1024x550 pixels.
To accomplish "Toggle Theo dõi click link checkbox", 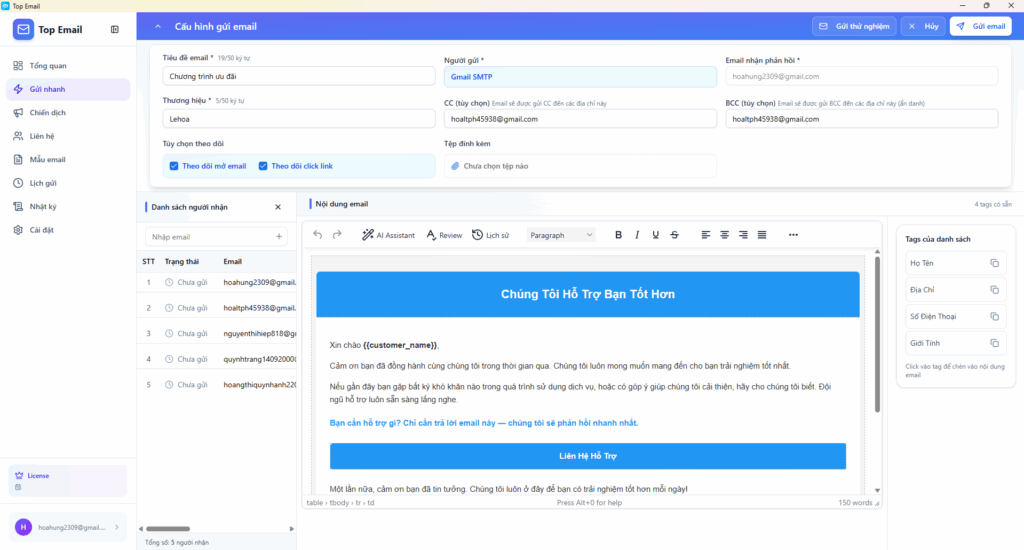I will point(263,166).
